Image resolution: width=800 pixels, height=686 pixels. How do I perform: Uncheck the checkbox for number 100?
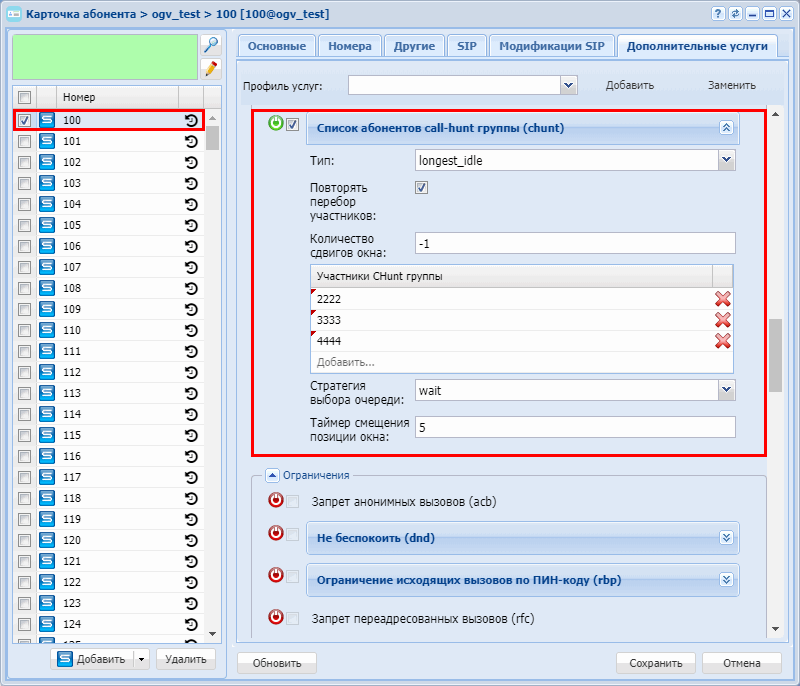24,120
